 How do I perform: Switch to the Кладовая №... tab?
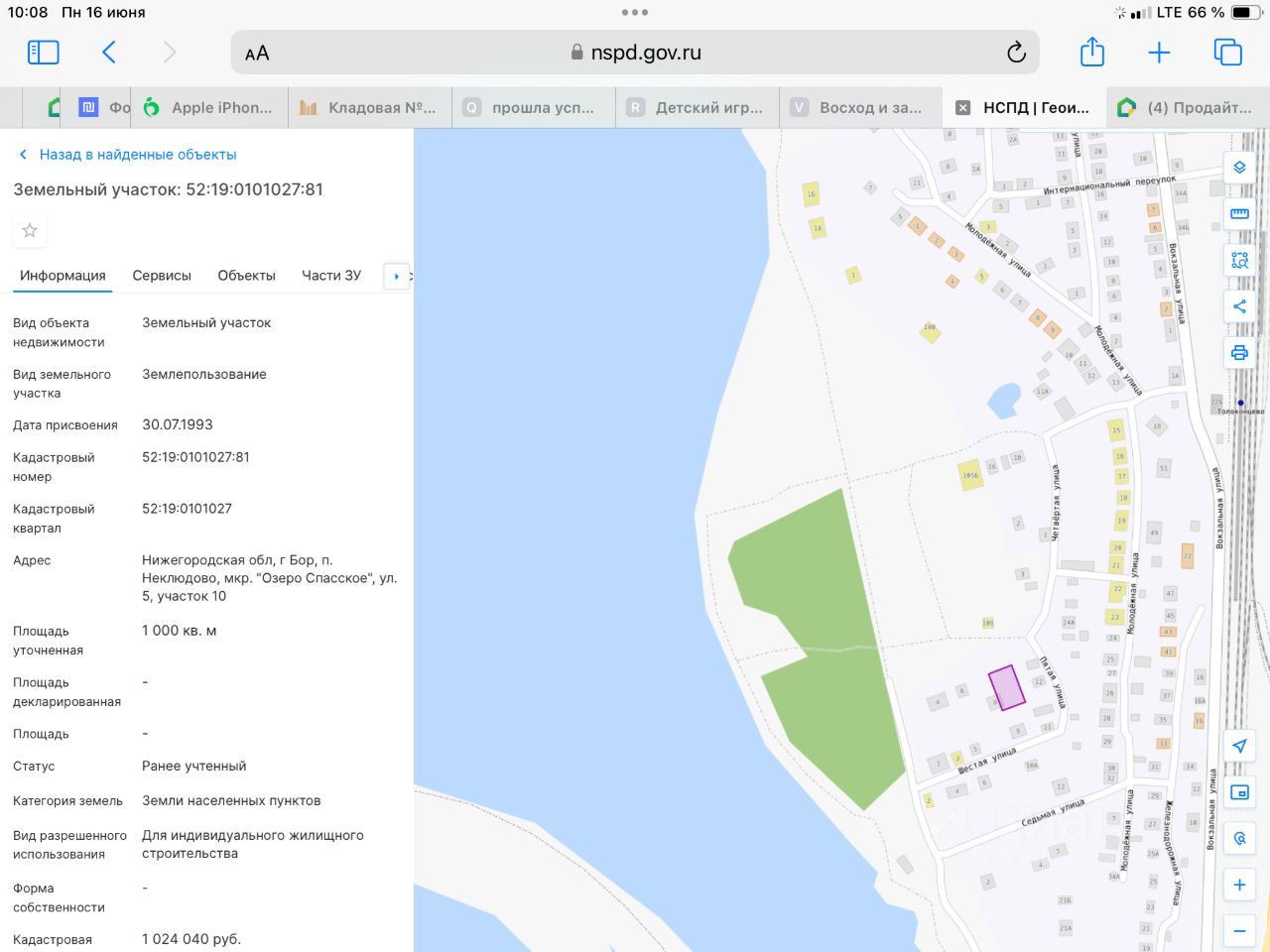coord(370,107)
